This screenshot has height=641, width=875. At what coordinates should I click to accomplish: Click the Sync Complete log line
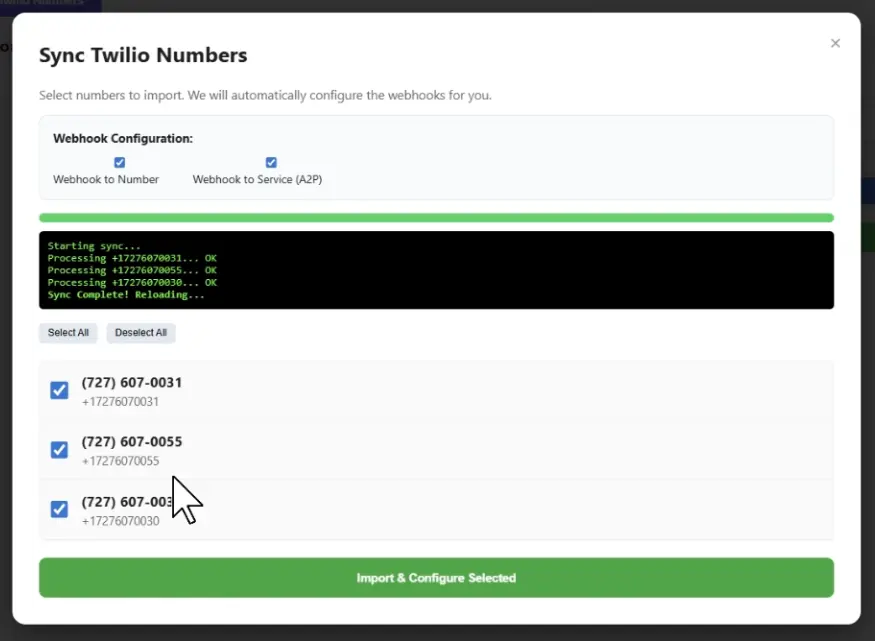117,294
